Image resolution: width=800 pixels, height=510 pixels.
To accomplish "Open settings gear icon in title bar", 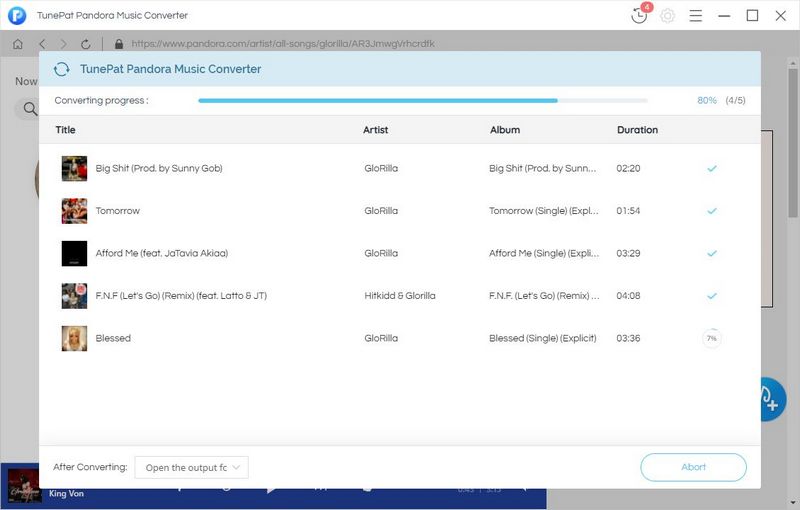I will pyautogui.click(x=667, y=16).
